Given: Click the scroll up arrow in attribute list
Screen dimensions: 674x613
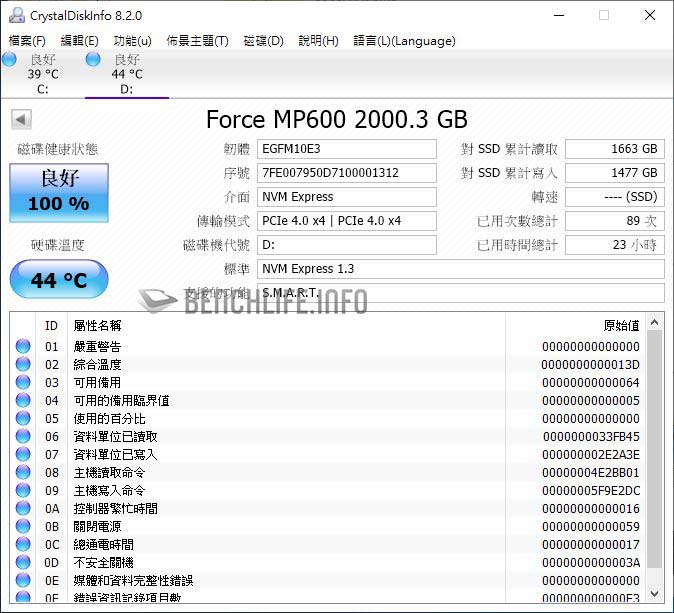Looking at the screenshot, I should click(655, 322).
